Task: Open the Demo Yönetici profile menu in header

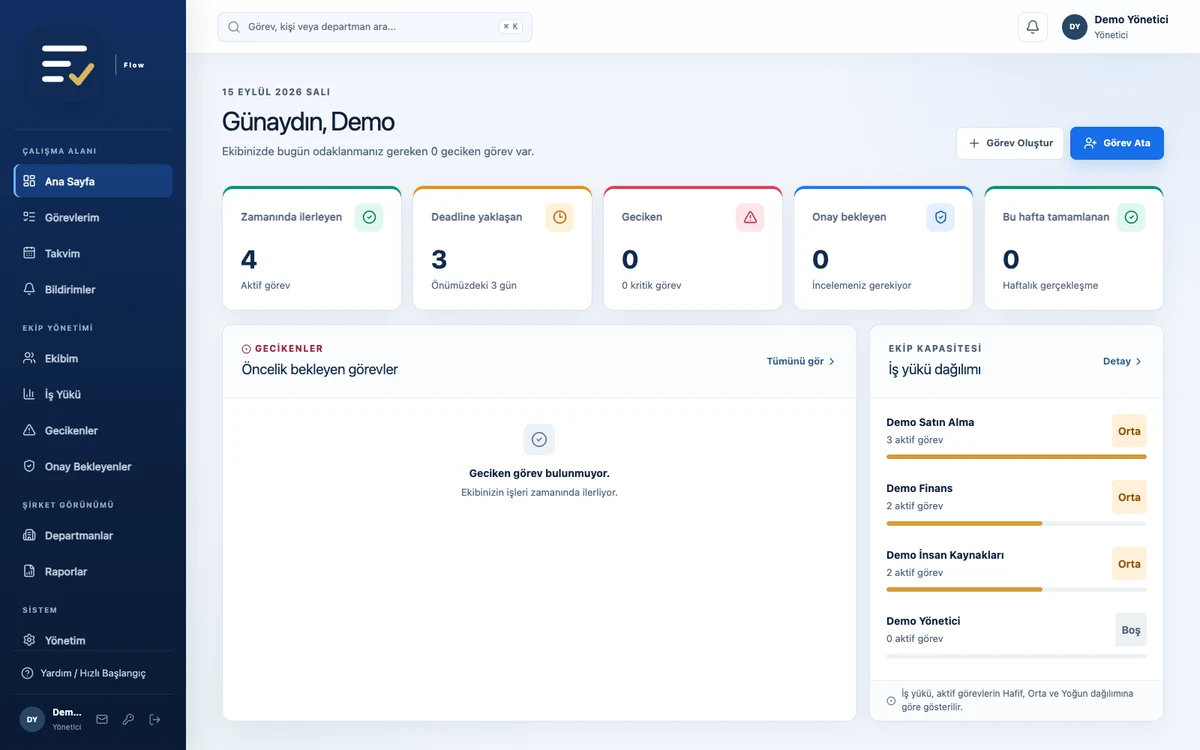Action: click(x=1115, y=27)
